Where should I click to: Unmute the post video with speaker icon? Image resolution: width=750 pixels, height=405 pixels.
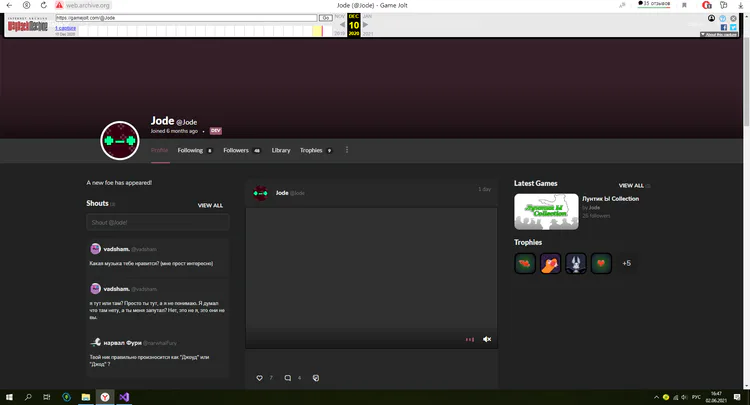pyautogui.click(x=487, y=339)
